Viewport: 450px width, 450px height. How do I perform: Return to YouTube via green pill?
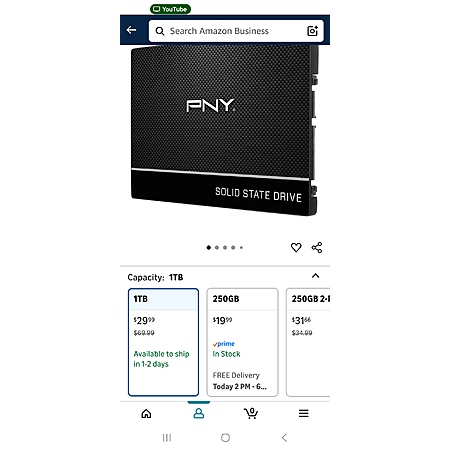(x=170, y=9)
